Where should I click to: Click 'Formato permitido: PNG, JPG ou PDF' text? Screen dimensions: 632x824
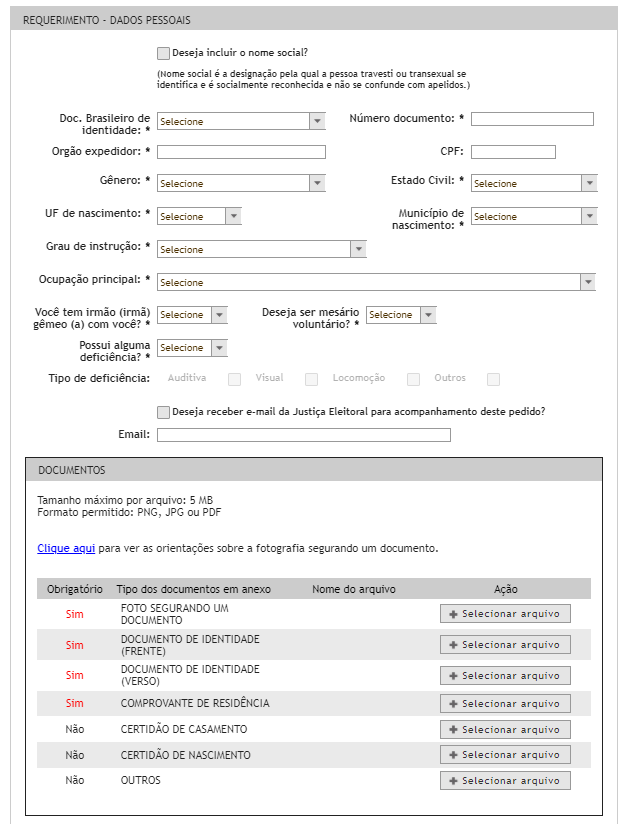[x=129, y=512]
